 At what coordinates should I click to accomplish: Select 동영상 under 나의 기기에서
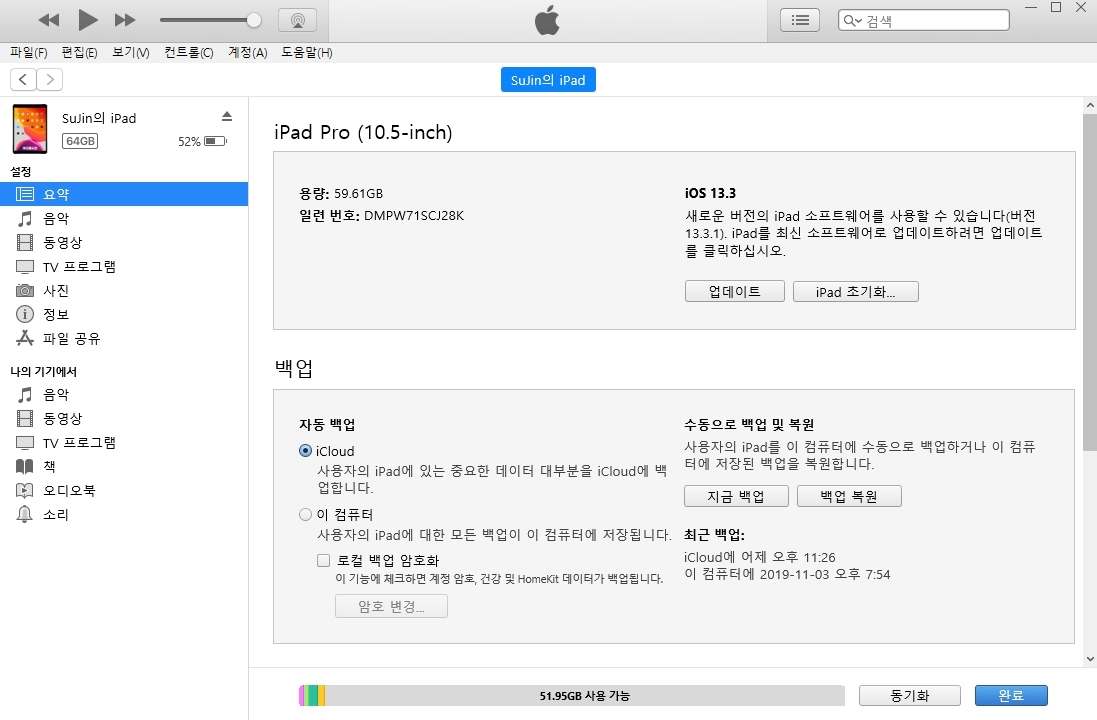coord(124,418)
